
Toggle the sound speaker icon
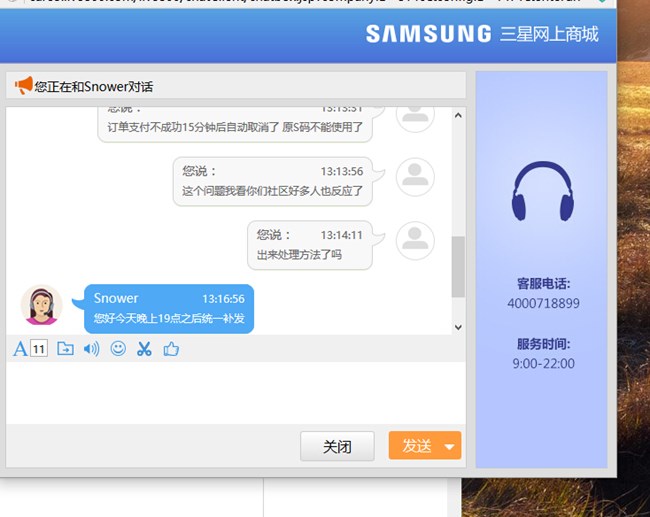(91, 349)
